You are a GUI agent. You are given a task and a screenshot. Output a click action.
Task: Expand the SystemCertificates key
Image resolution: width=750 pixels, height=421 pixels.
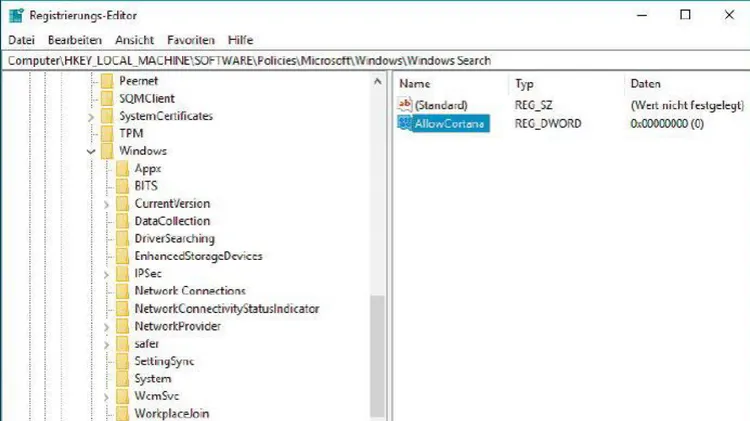(91, 116)
